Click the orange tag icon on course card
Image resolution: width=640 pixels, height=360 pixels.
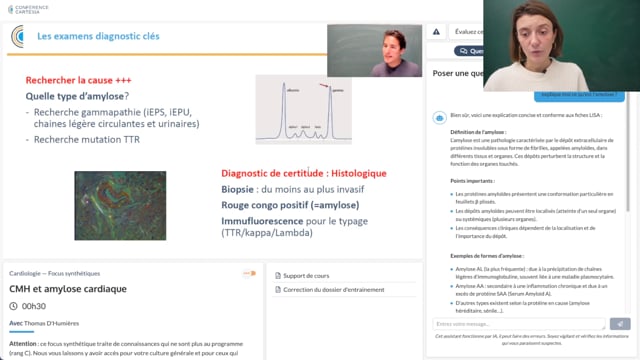pos(249,273)
